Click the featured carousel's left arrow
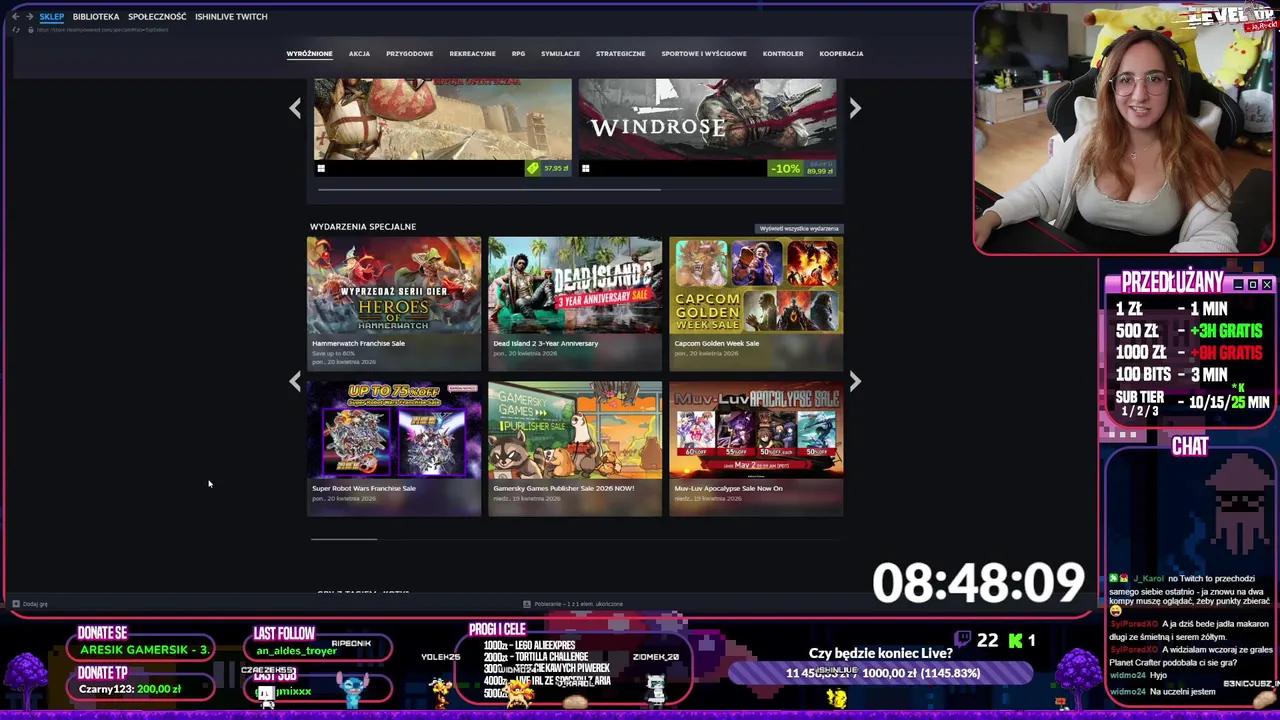The height and width of the screenshot is (720, 1280). (x=295, y=108)
